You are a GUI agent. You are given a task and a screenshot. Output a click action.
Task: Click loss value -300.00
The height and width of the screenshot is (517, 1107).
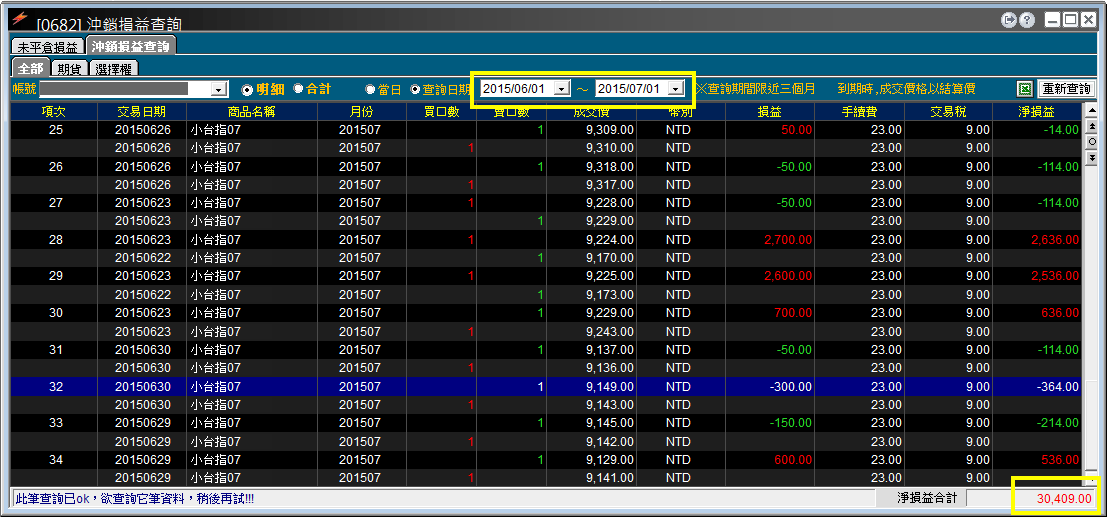tap(791, 386)
